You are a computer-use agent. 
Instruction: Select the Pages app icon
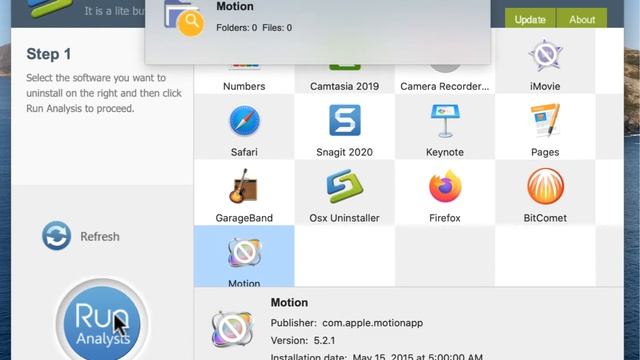coord(545,120)
